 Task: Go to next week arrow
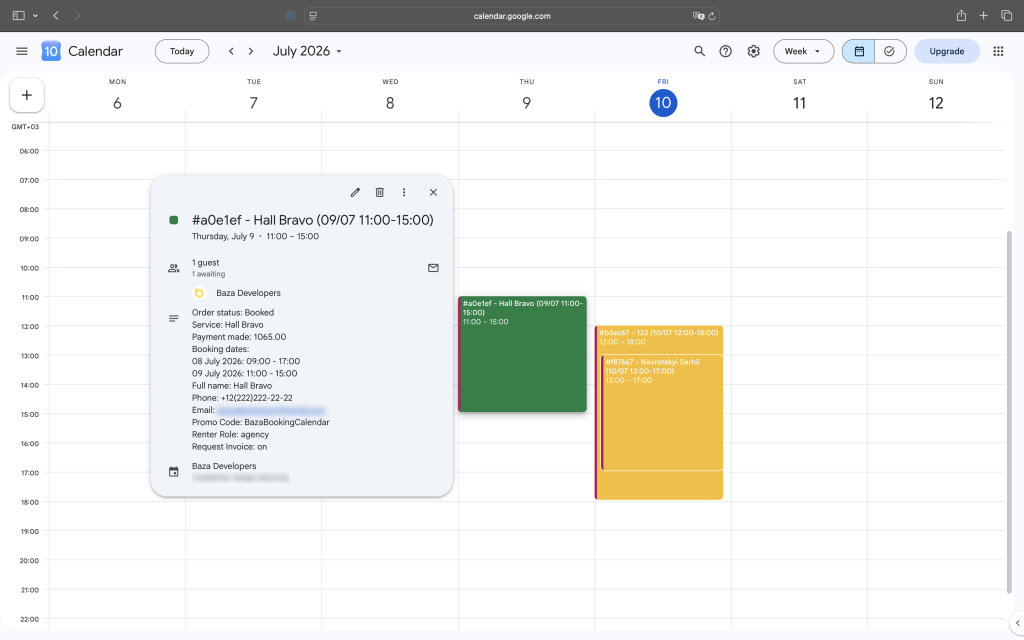point(251,51)
